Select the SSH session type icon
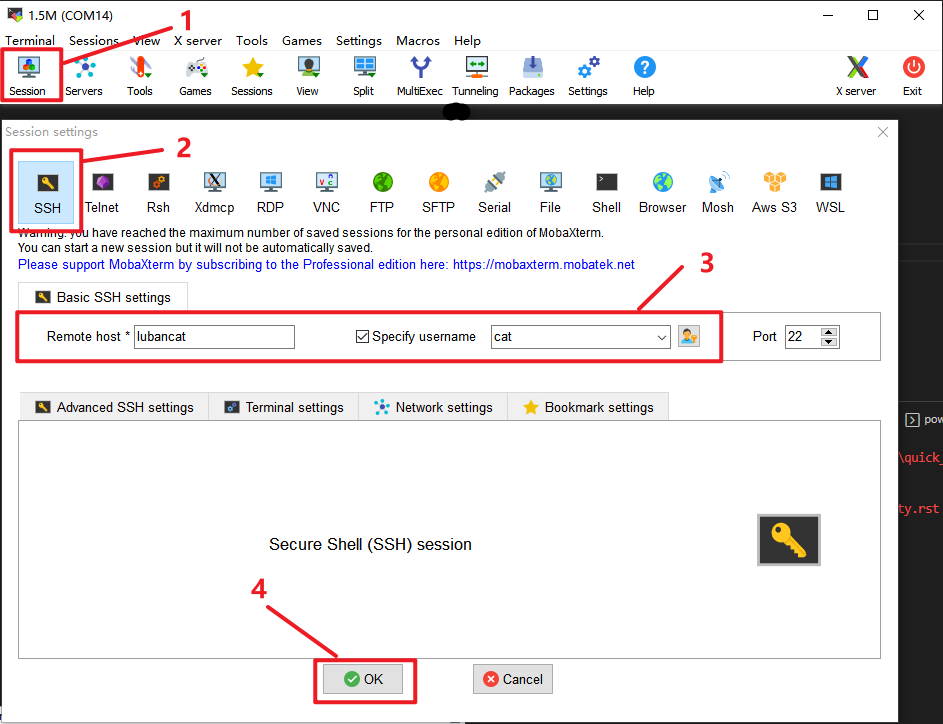 (47, 191)
